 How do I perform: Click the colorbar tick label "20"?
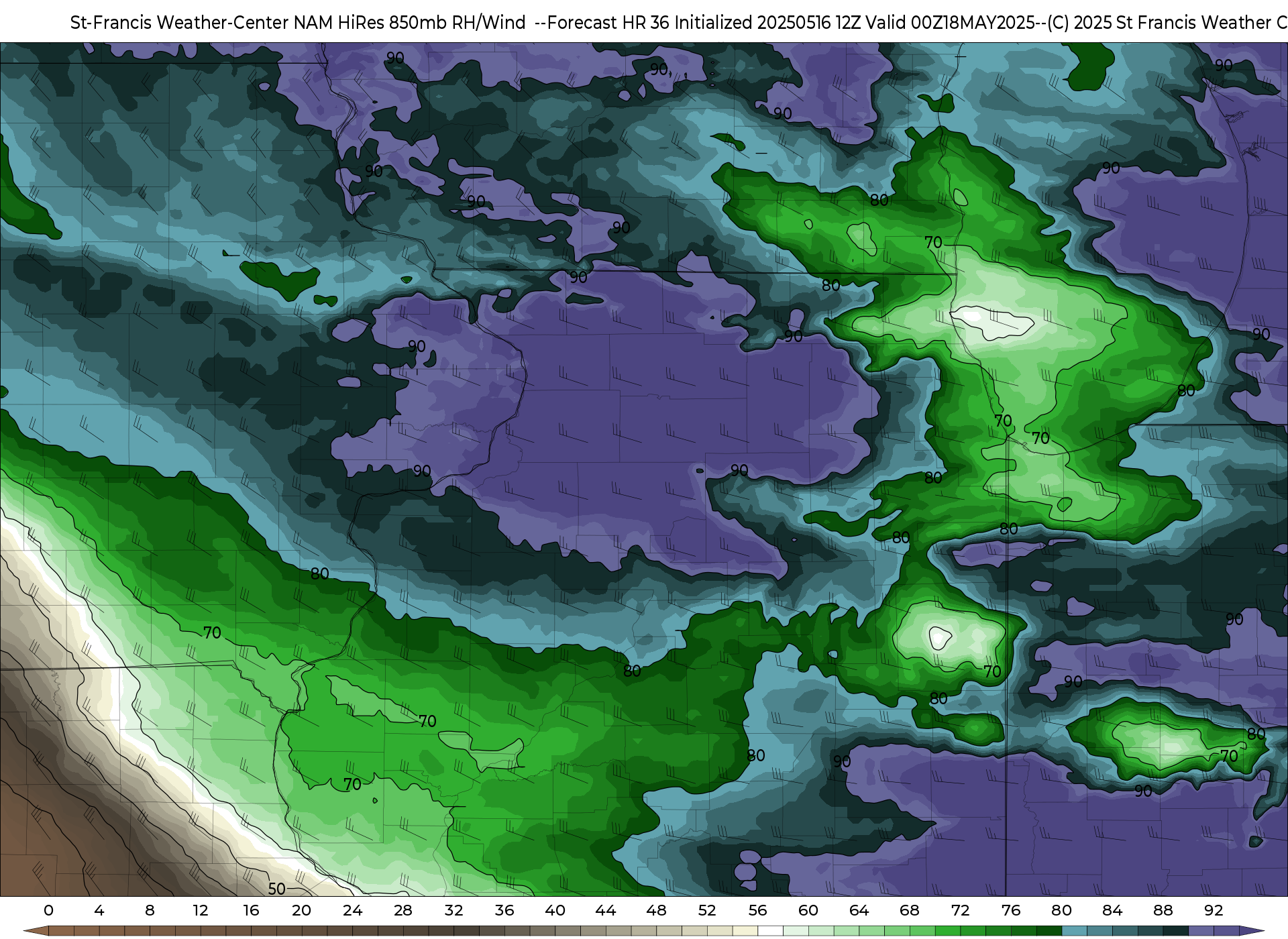tap(302, 911)
